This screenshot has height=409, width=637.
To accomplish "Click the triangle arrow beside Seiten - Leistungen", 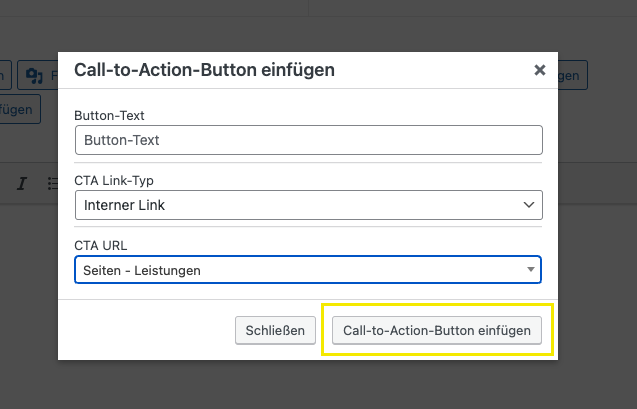I will tap(529, 270).
